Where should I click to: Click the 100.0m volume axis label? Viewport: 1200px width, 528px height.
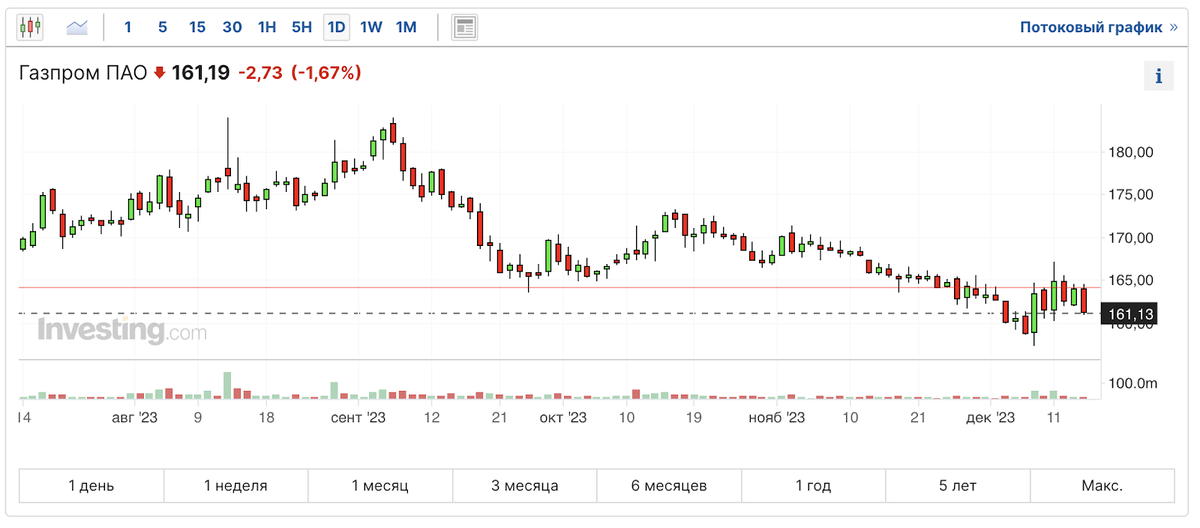[1134, 383]
